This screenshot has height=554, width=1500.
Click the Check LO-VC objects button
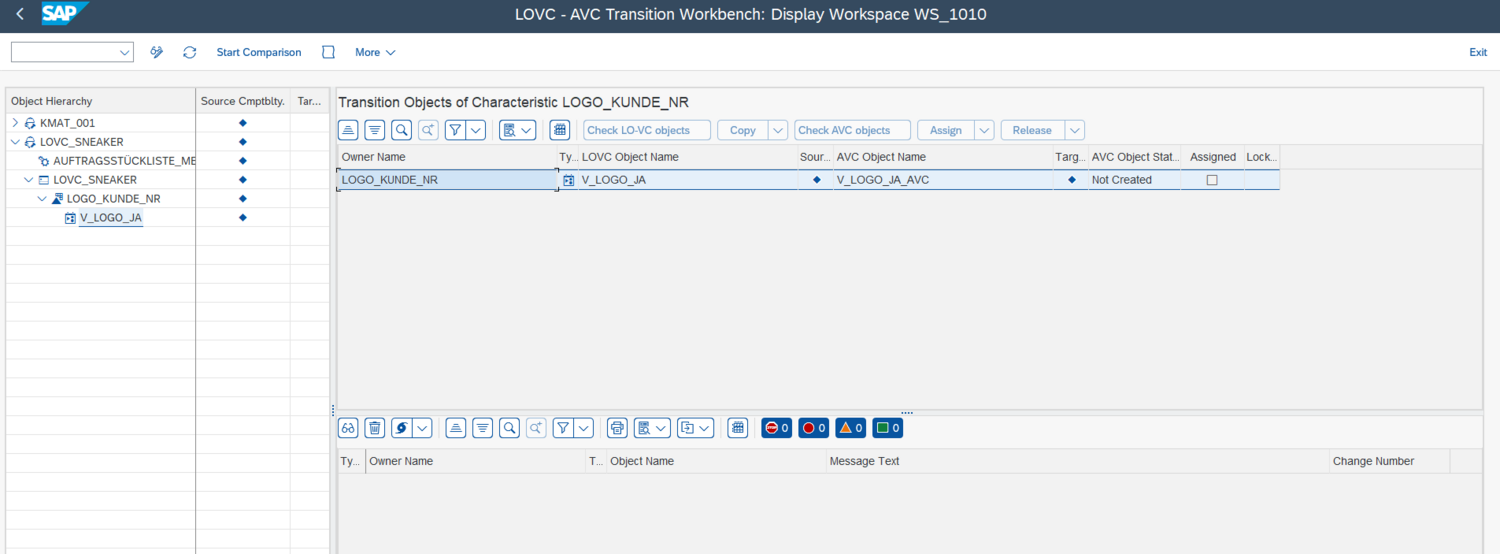point(647,130)
